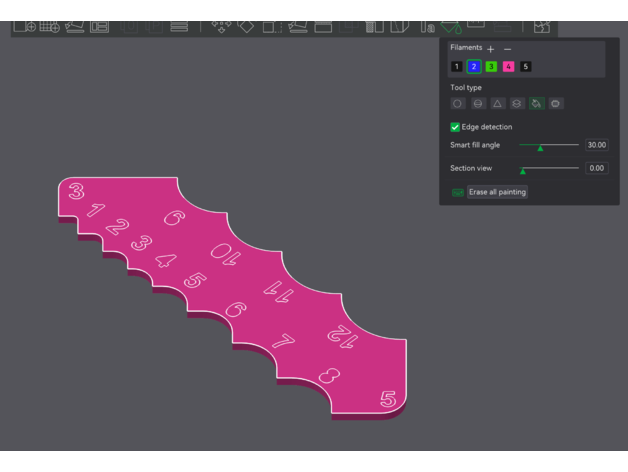Click the Section view value field
The height and width of the screenshot is (472, 628).
pos(596,168)
